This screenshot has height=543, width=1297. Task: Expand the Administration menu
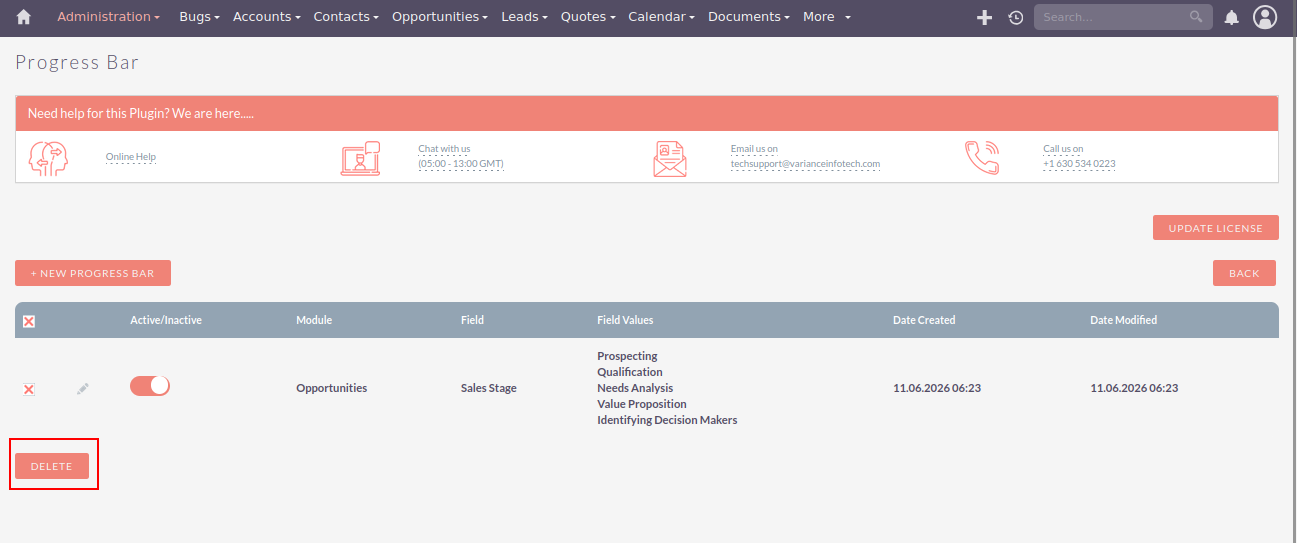click(x=108, y=17)
